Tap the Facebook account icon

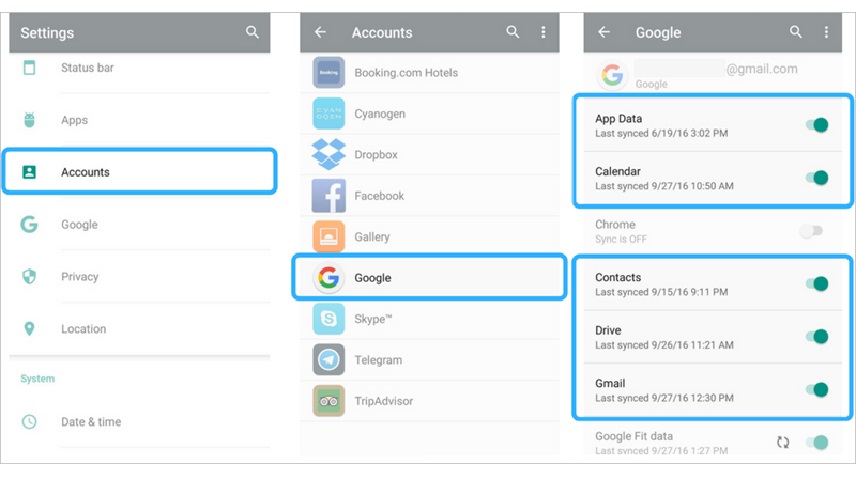(x=329, y=195)
